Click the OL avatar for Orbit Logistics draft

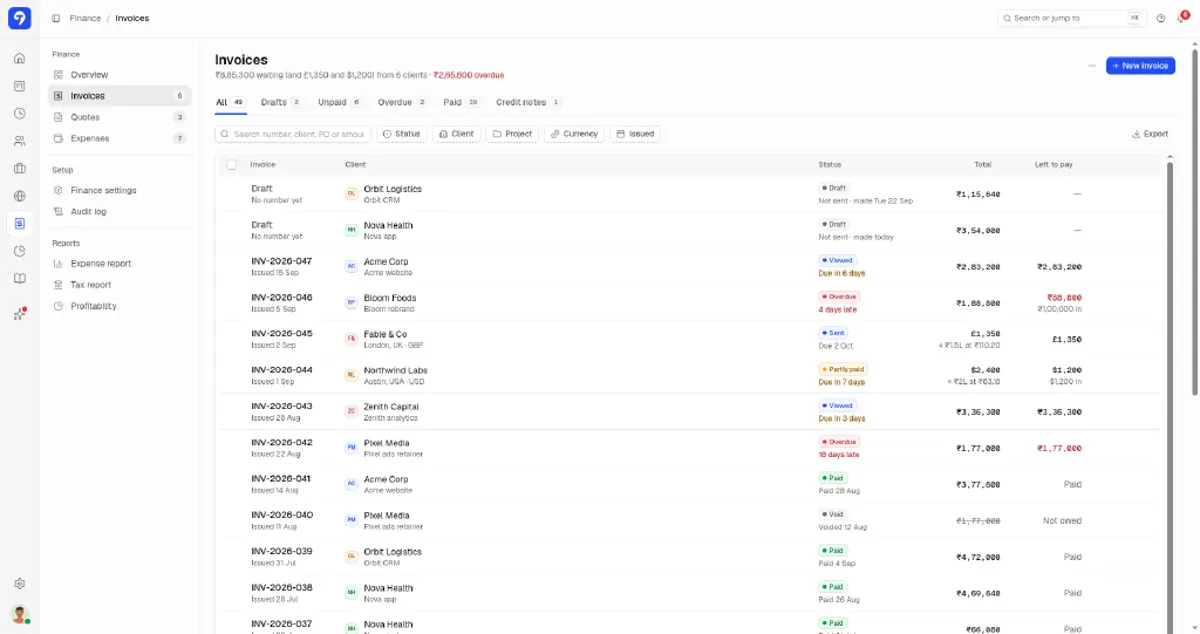coord(351,194)
